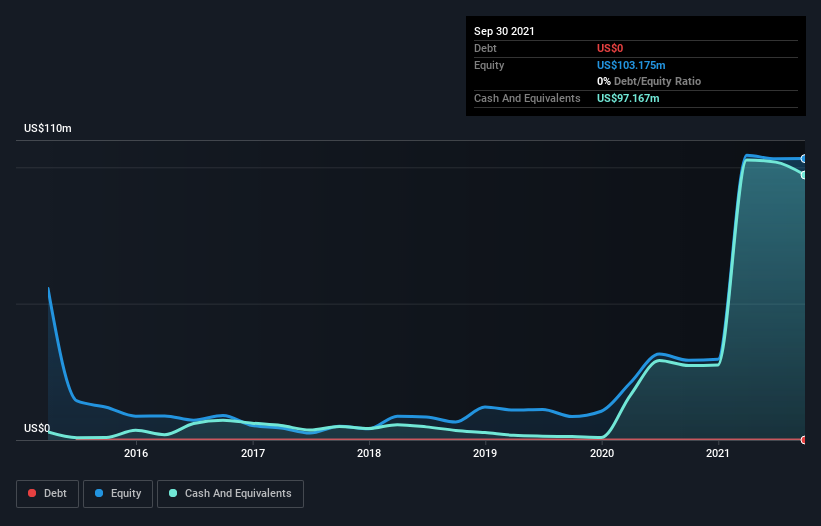
Task: Click the 0% Debt/Equity Ratio text
Action: pos(649,81)
